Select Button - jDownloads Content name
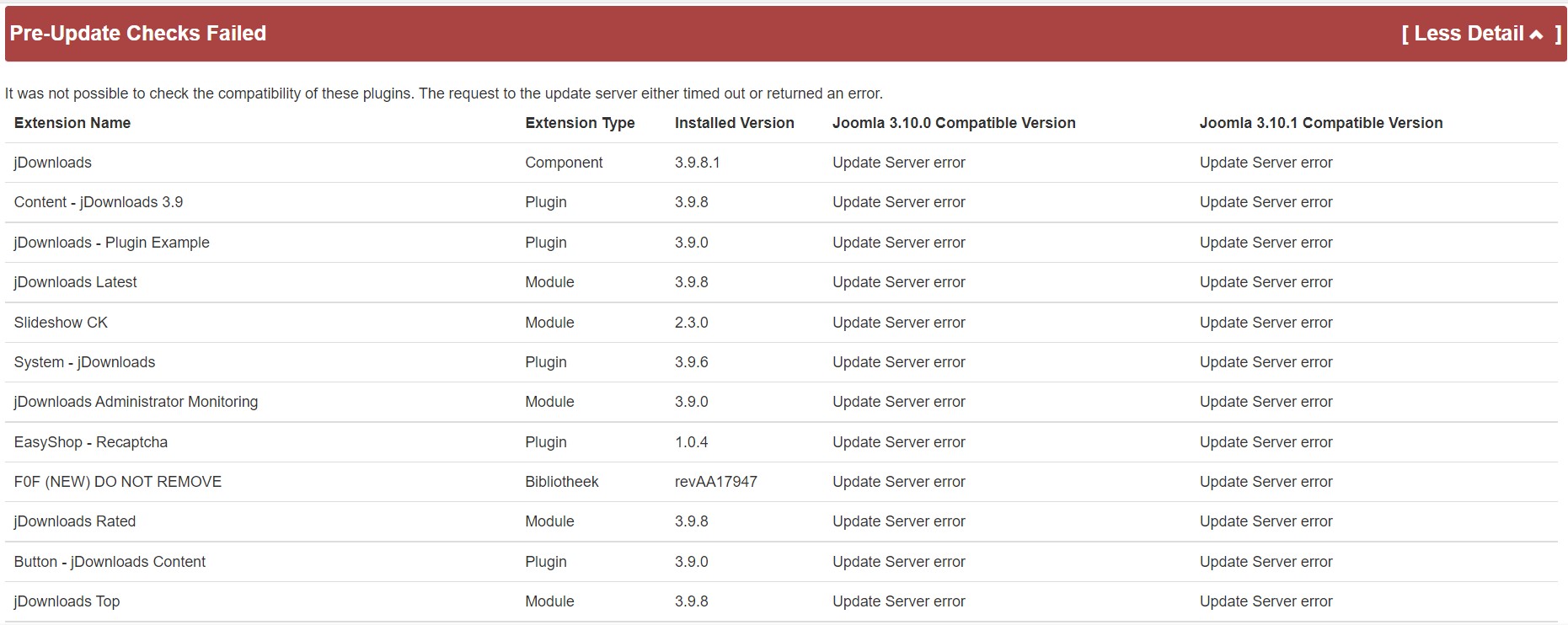The width and height of the screenshot is (1568, 625). pos(110,562)
